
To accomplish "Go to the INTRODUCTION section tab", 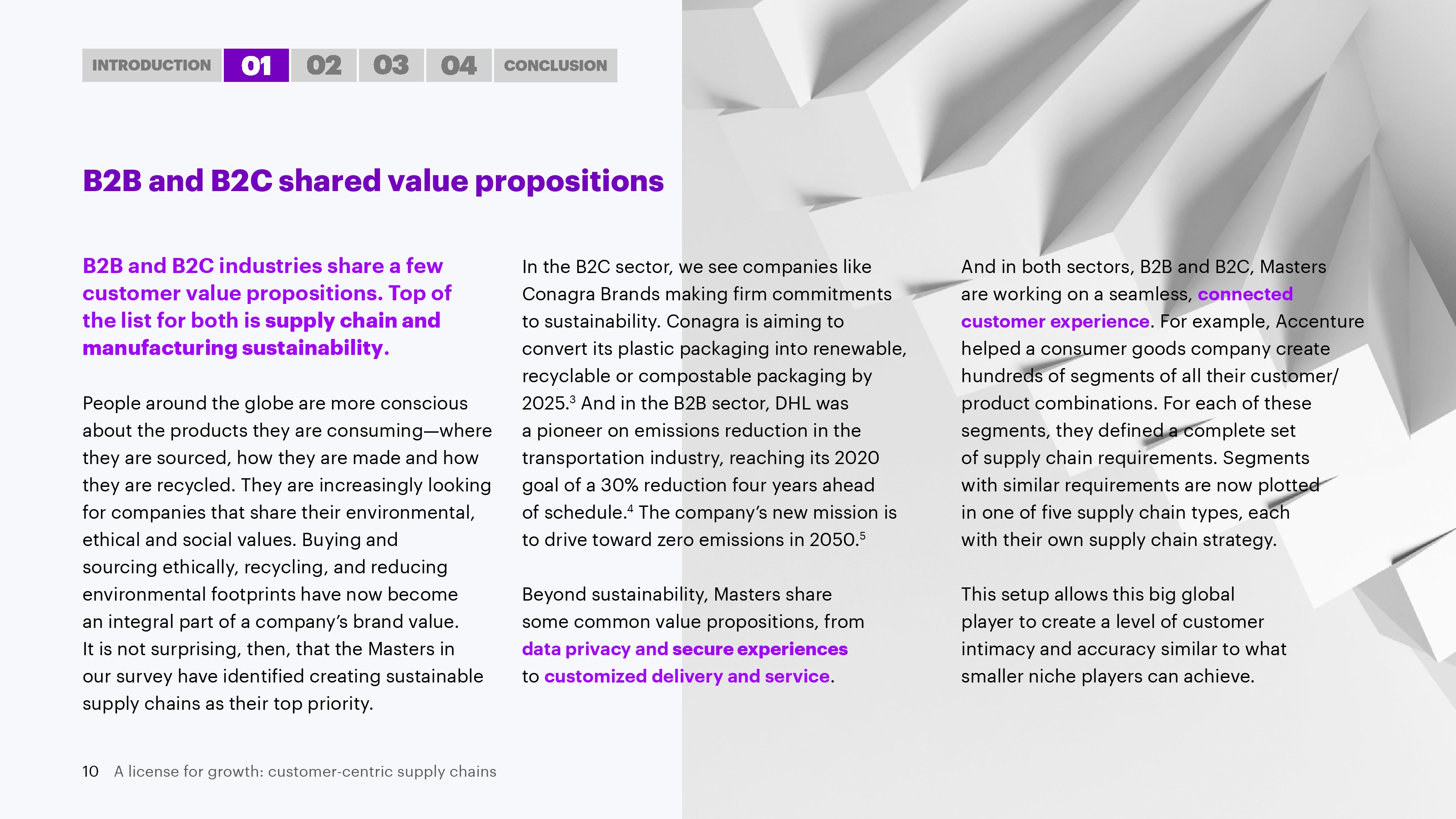I will (152, 66).
